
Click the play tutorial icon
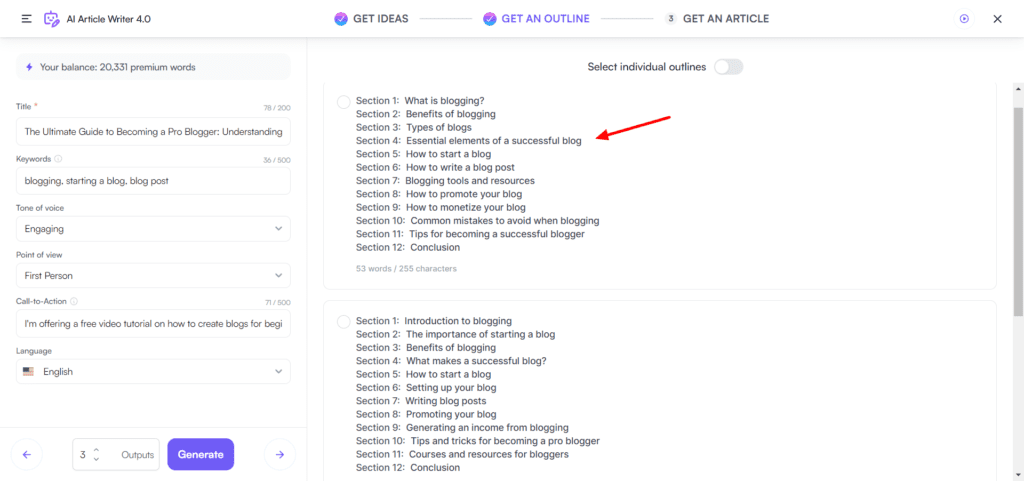pyautogui.click(x=964, y=19)
